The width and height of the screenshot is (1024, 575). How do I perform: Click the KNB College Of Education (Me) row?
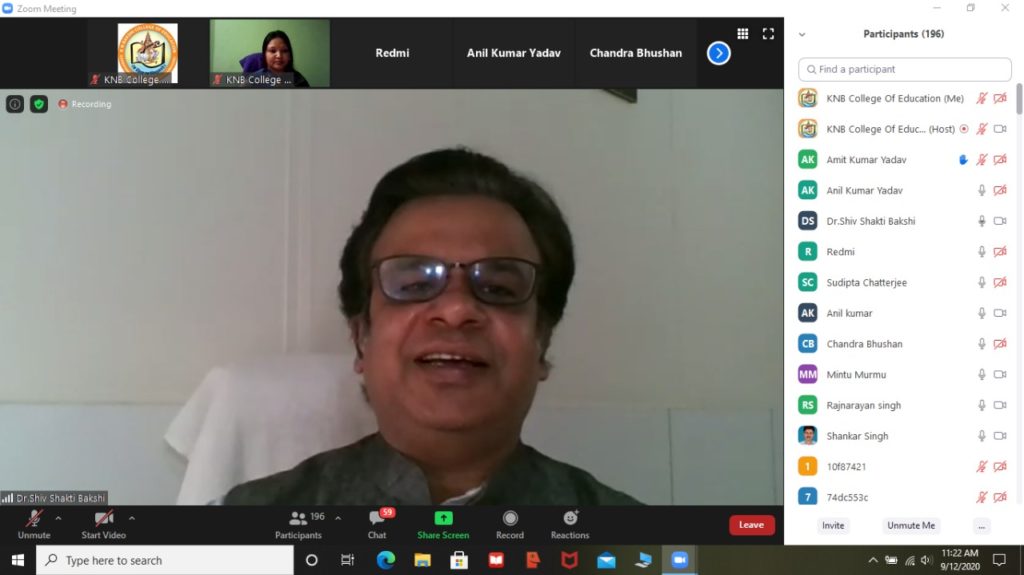point(903,98)
